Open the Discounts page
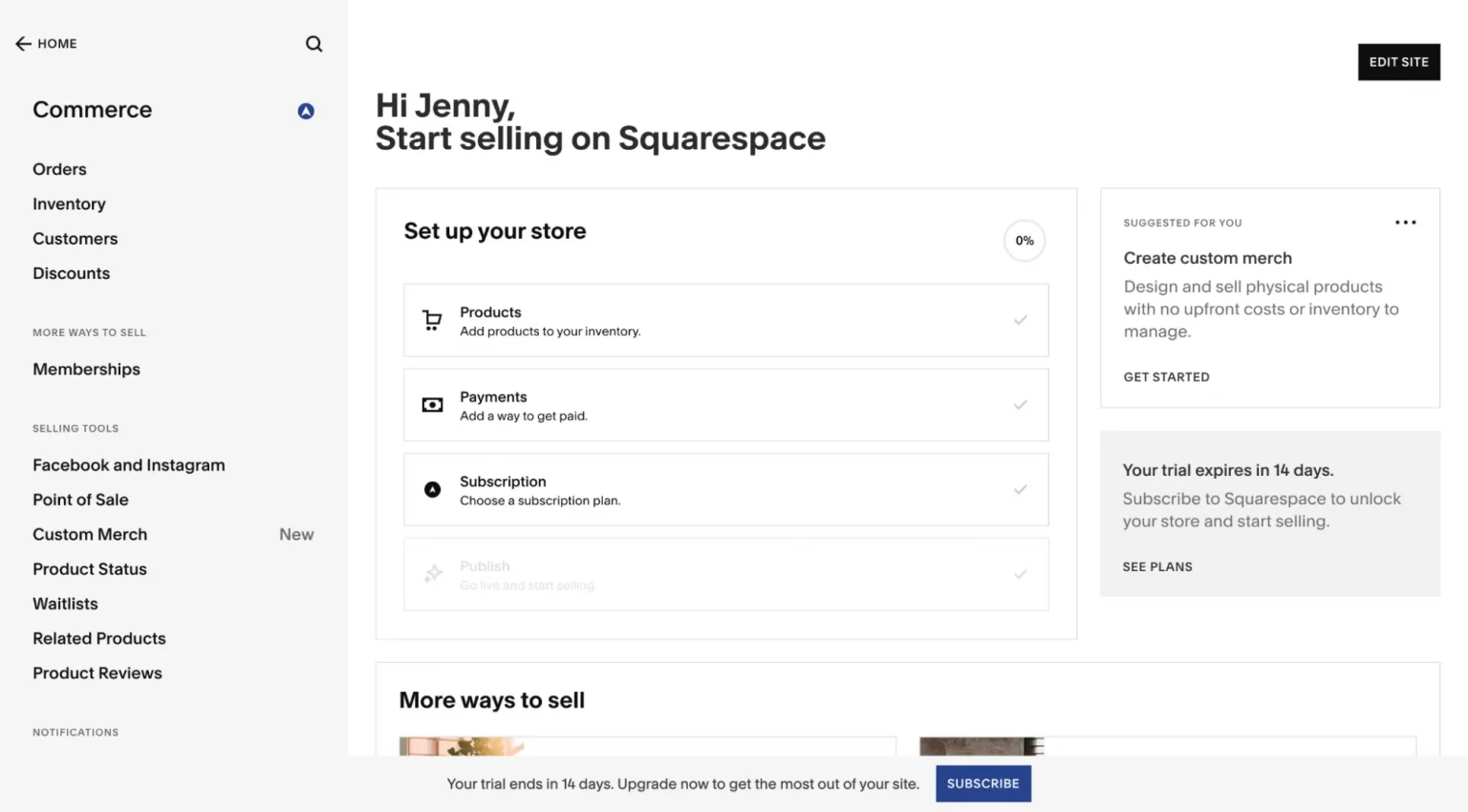Screen dimensions: 1468x812 pos(71,273)
